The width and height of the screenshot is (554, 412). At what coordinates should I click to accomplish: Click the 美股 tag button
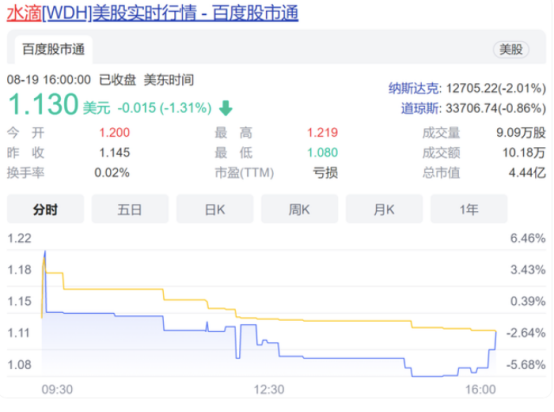click(511, 49)
